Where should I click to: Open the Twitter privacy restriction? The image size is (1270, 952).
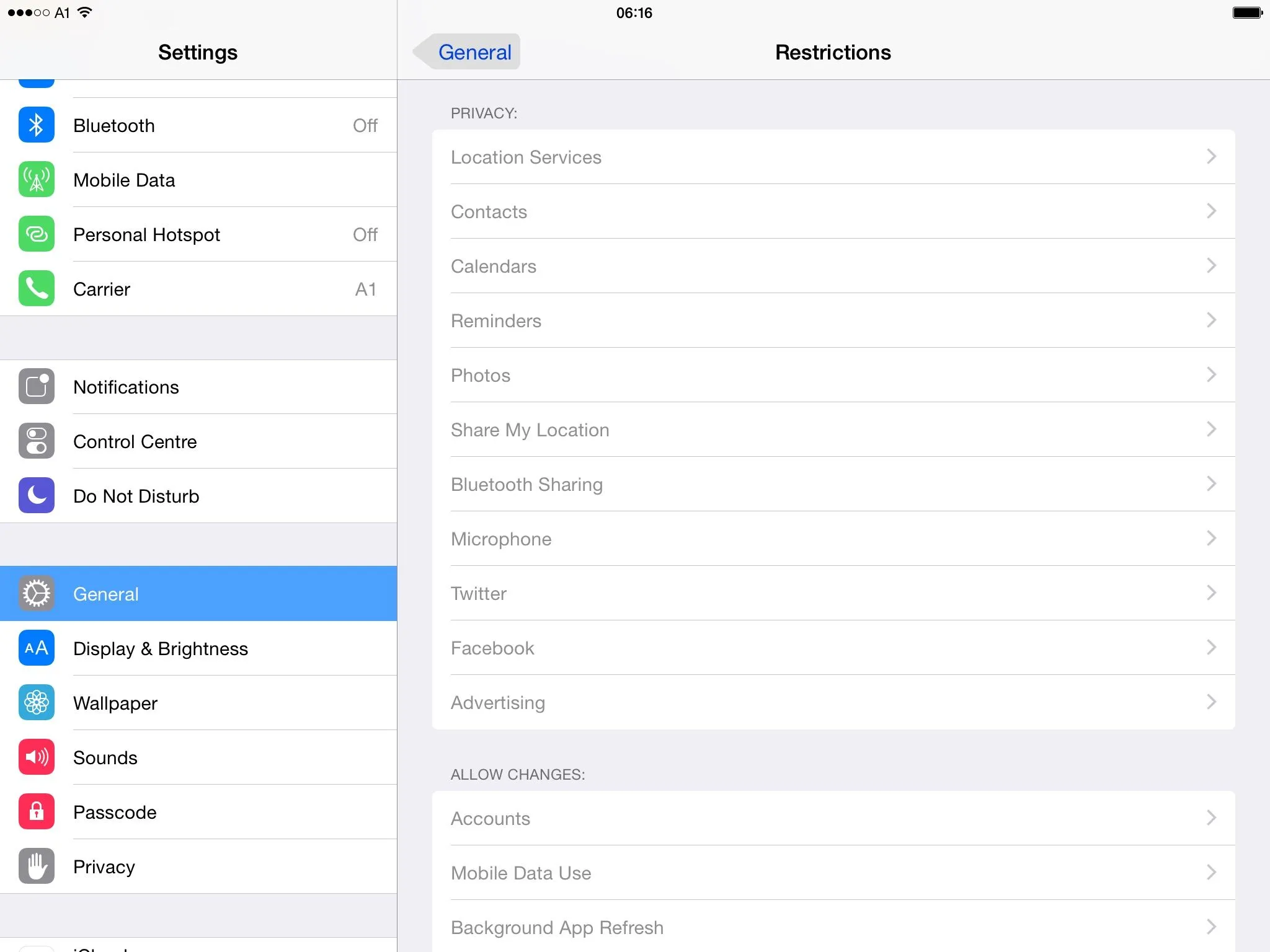coord(833,593)
